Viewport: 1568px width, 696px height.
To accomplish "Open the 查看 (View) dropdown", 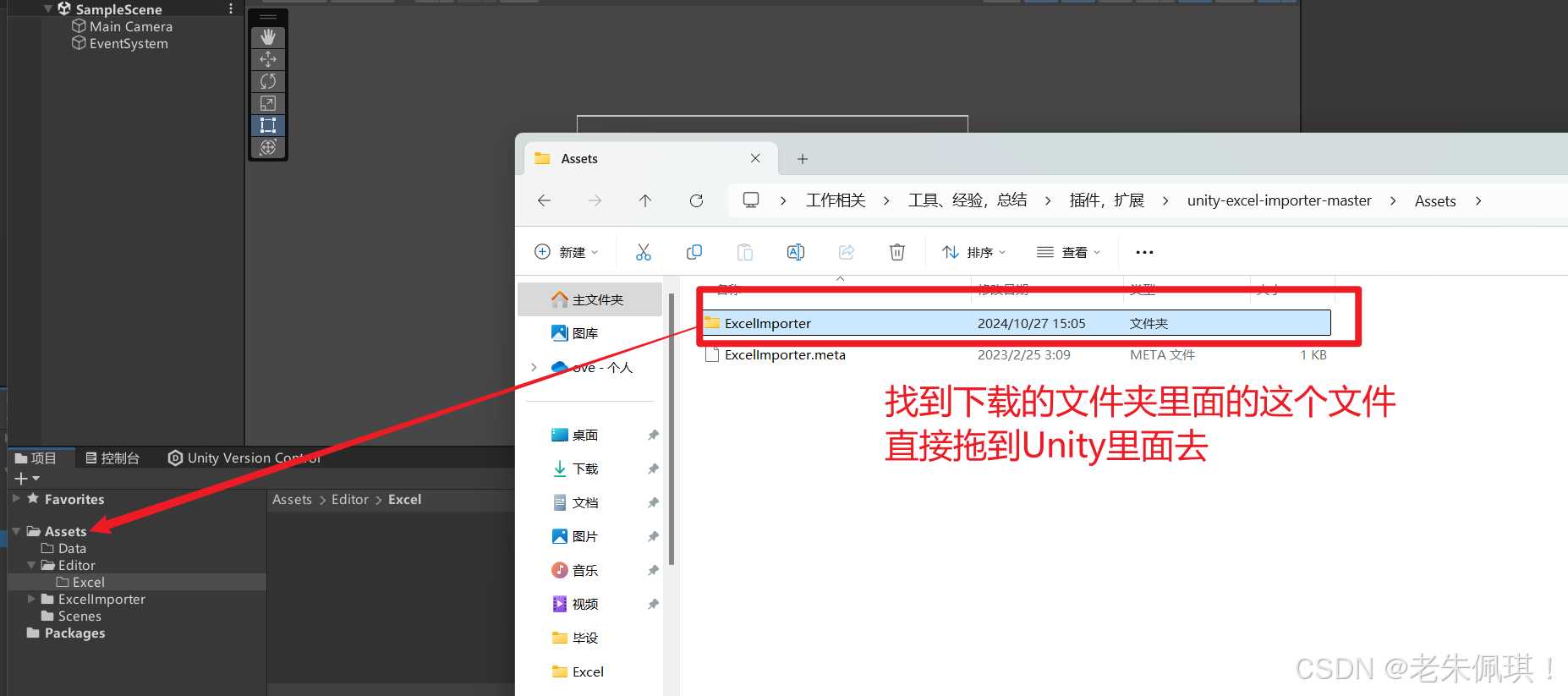I will [x=1068, y=252].
